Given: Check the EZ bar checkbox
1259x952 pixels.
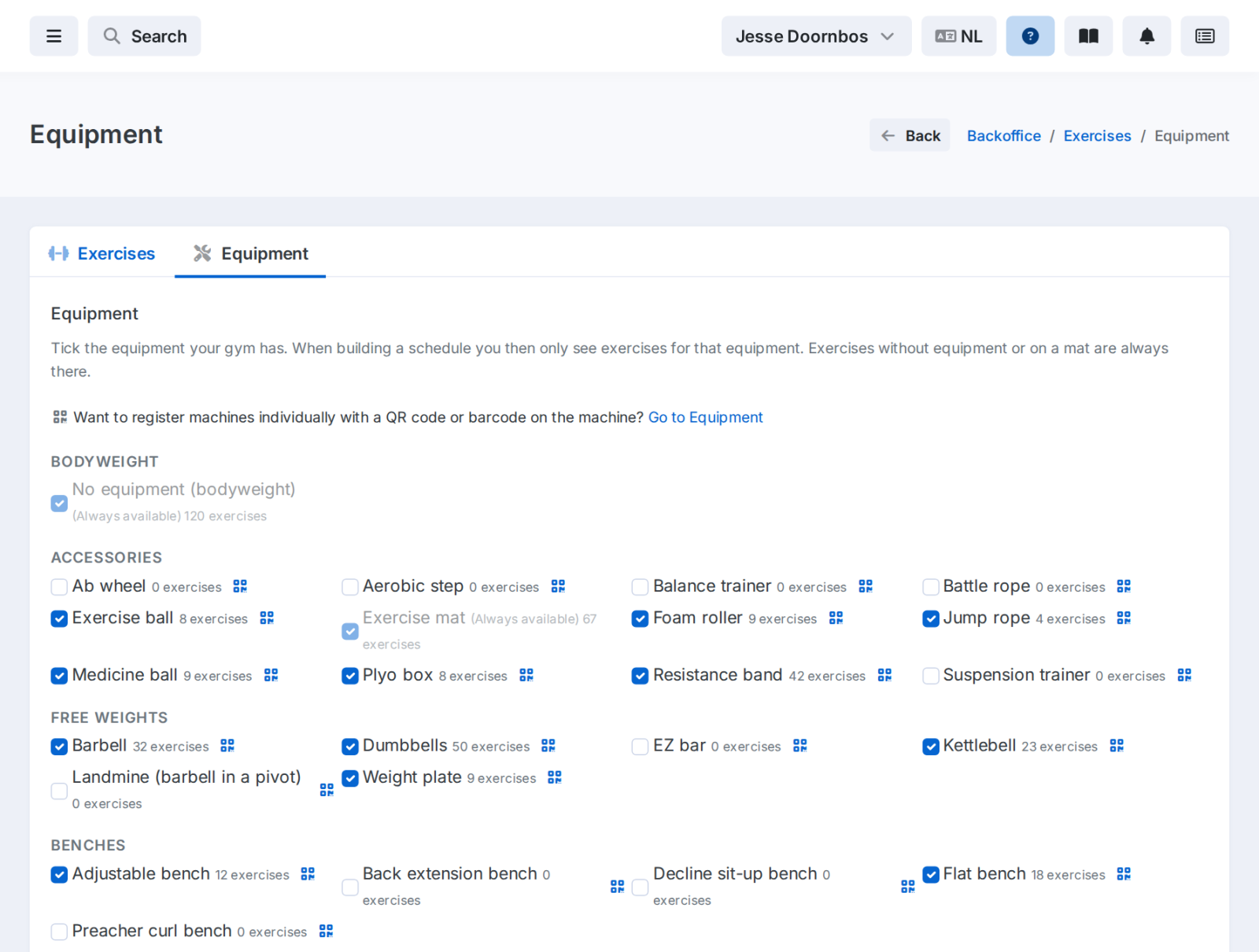Looking at the screenshot, I should click(x=640, y=746).
